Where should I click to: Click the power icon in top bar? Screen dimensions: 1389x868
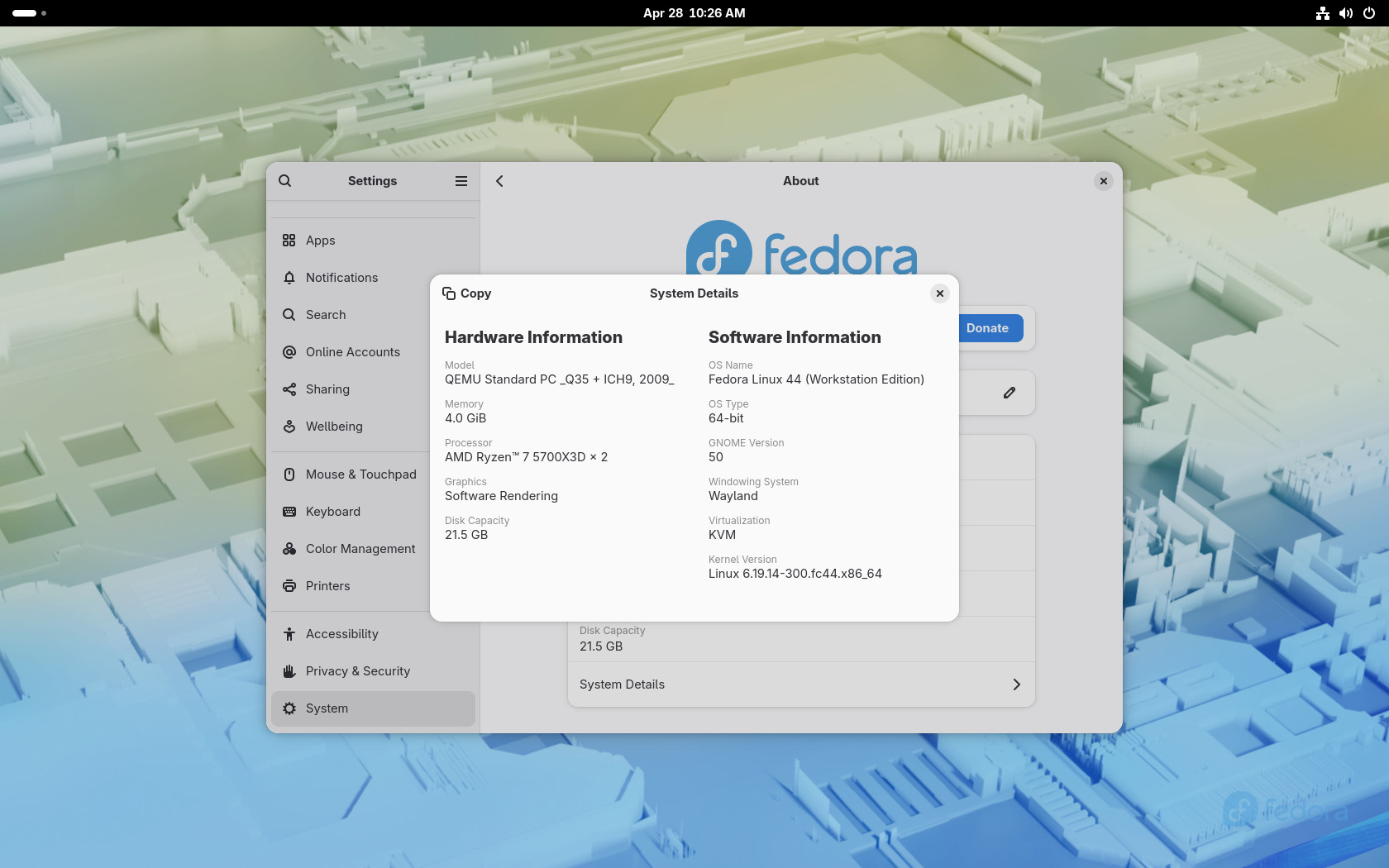pyautogui.click(x=1369, y=13)
